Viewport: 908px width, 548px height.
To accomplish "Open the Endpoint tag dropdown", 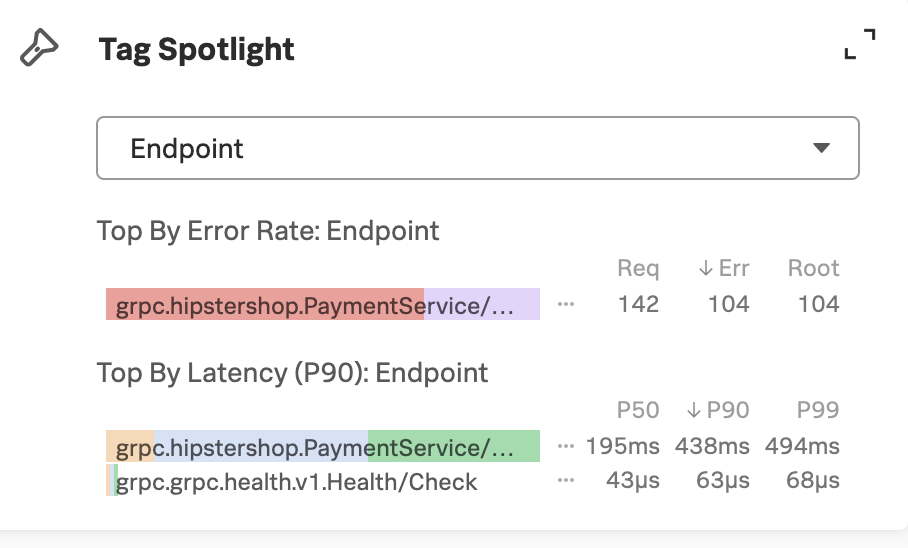I will coord(478,148).
